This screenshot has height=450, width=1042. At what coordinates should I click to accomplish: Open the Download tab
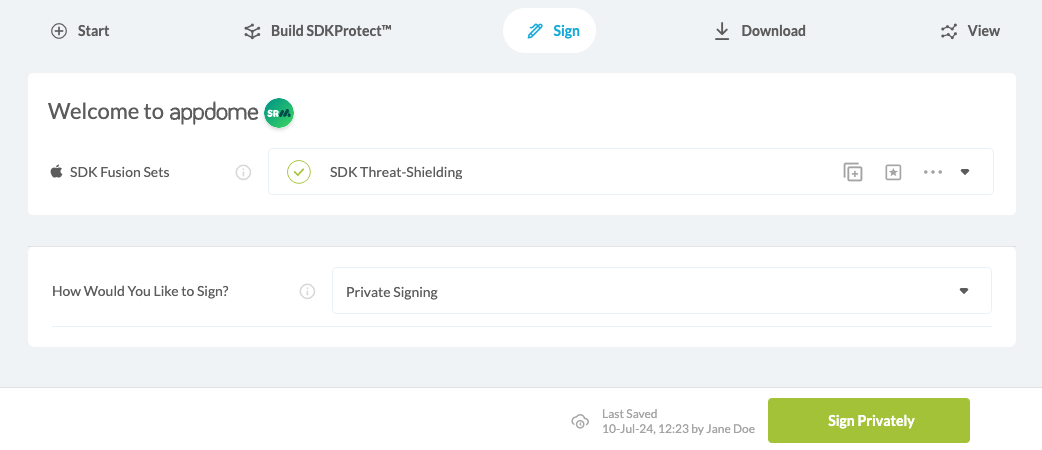pos(760,31)
